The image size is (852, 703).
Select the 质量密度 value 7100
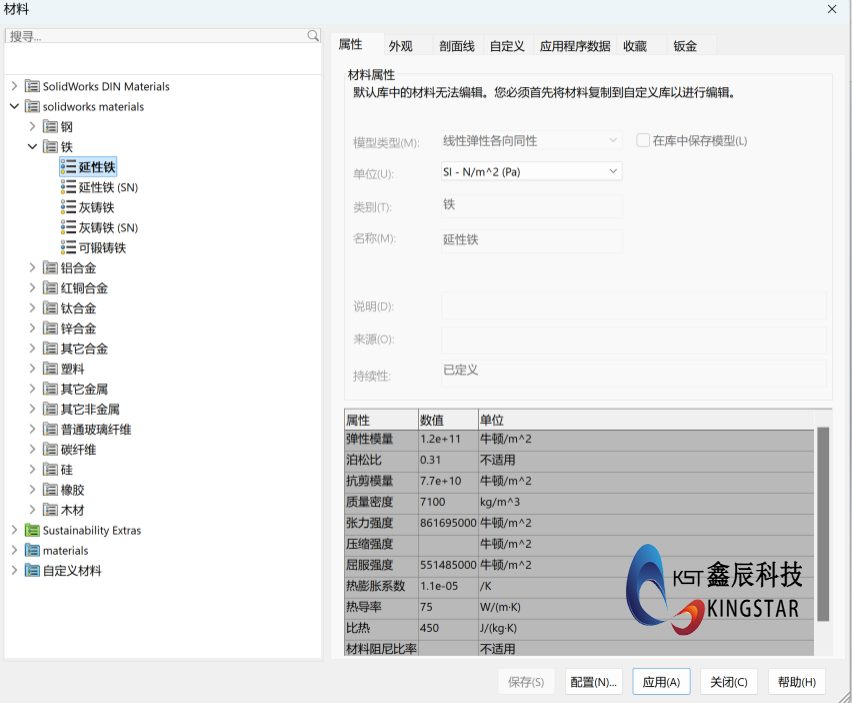coord(433,502)
